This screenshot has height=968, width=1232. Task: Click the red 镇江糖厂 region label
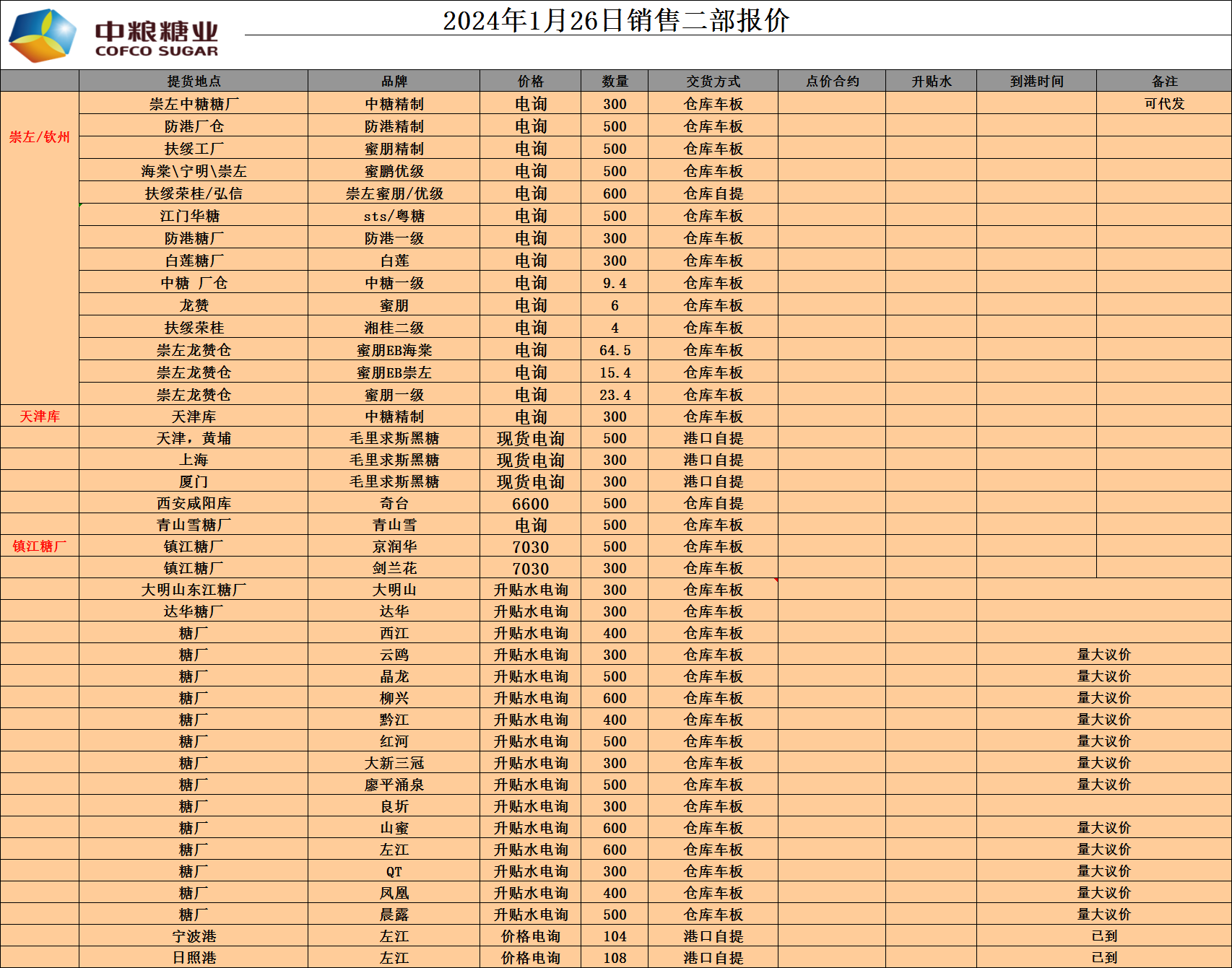40,546
